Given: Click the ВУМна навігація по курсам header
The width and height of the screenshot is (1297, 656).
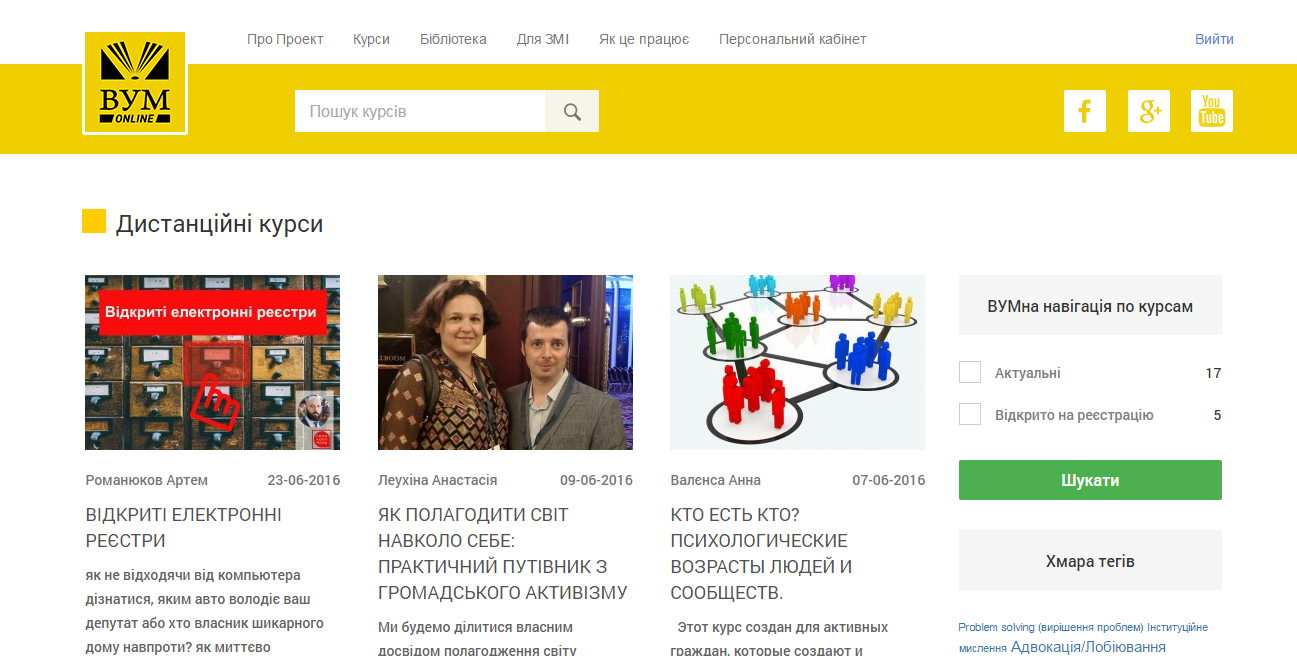Looking at the screenshot, I should pyautogui.click(x=1090, y=305).
